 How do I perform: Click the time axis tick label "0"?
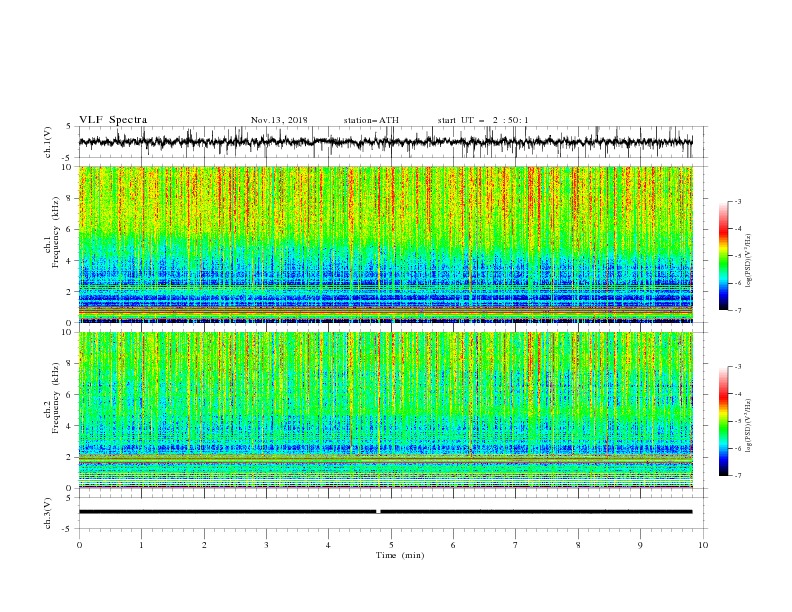(79, 545)
